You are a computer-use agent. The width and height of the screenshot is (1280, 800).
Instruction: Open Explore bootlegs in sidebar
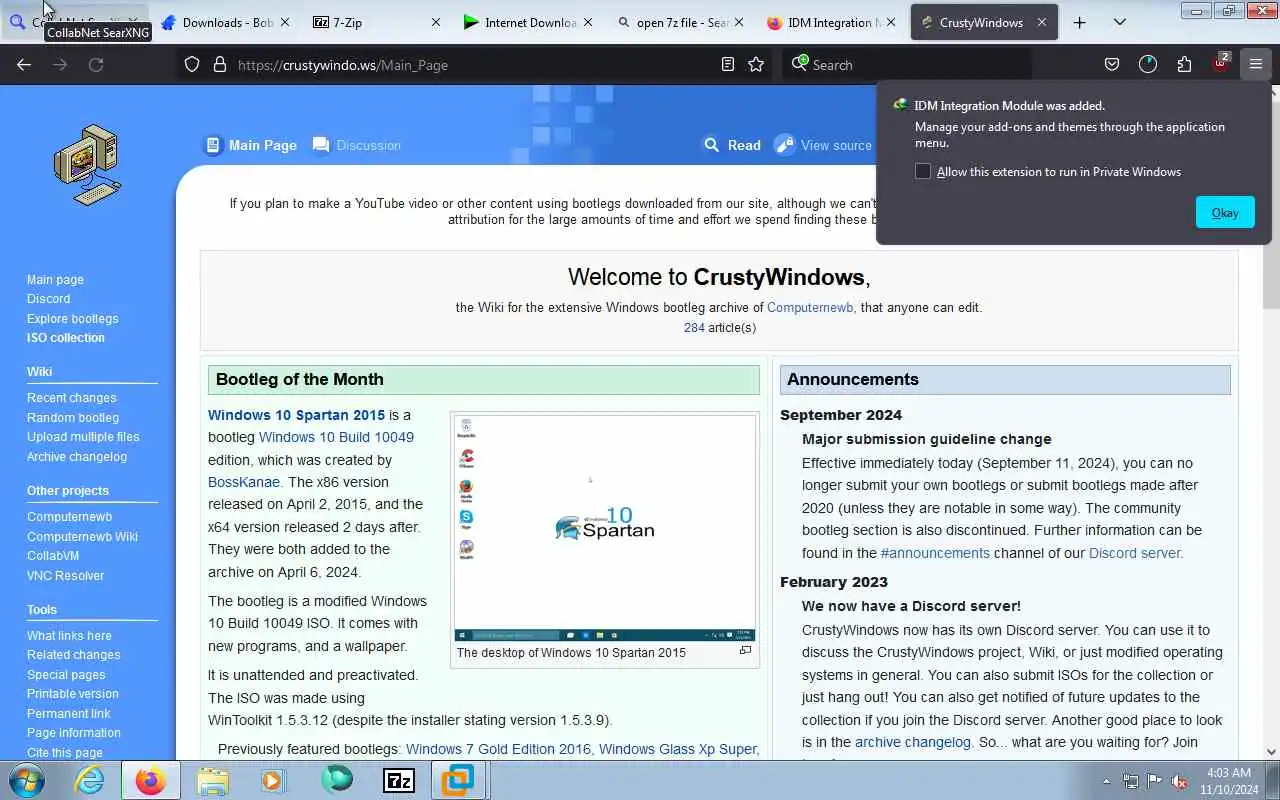(72, 318)
